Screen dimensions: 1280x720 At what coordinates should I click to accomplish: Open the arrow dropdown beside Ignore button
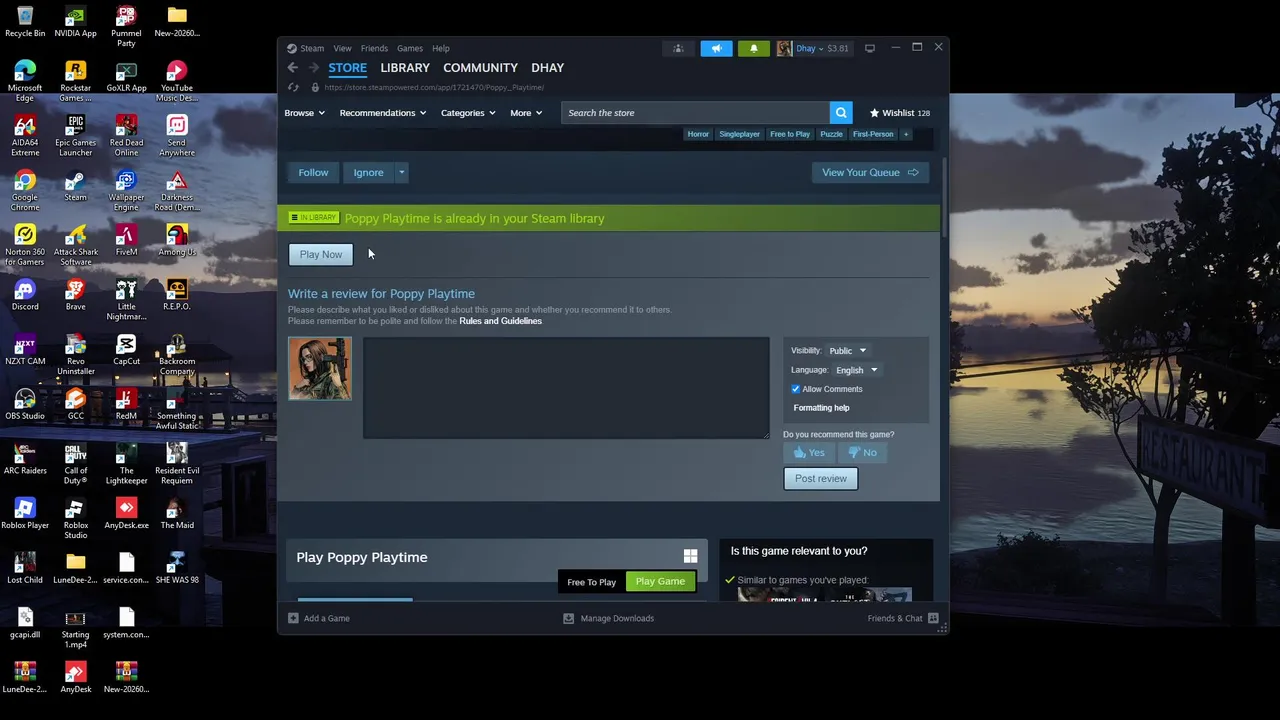[401, 173]
